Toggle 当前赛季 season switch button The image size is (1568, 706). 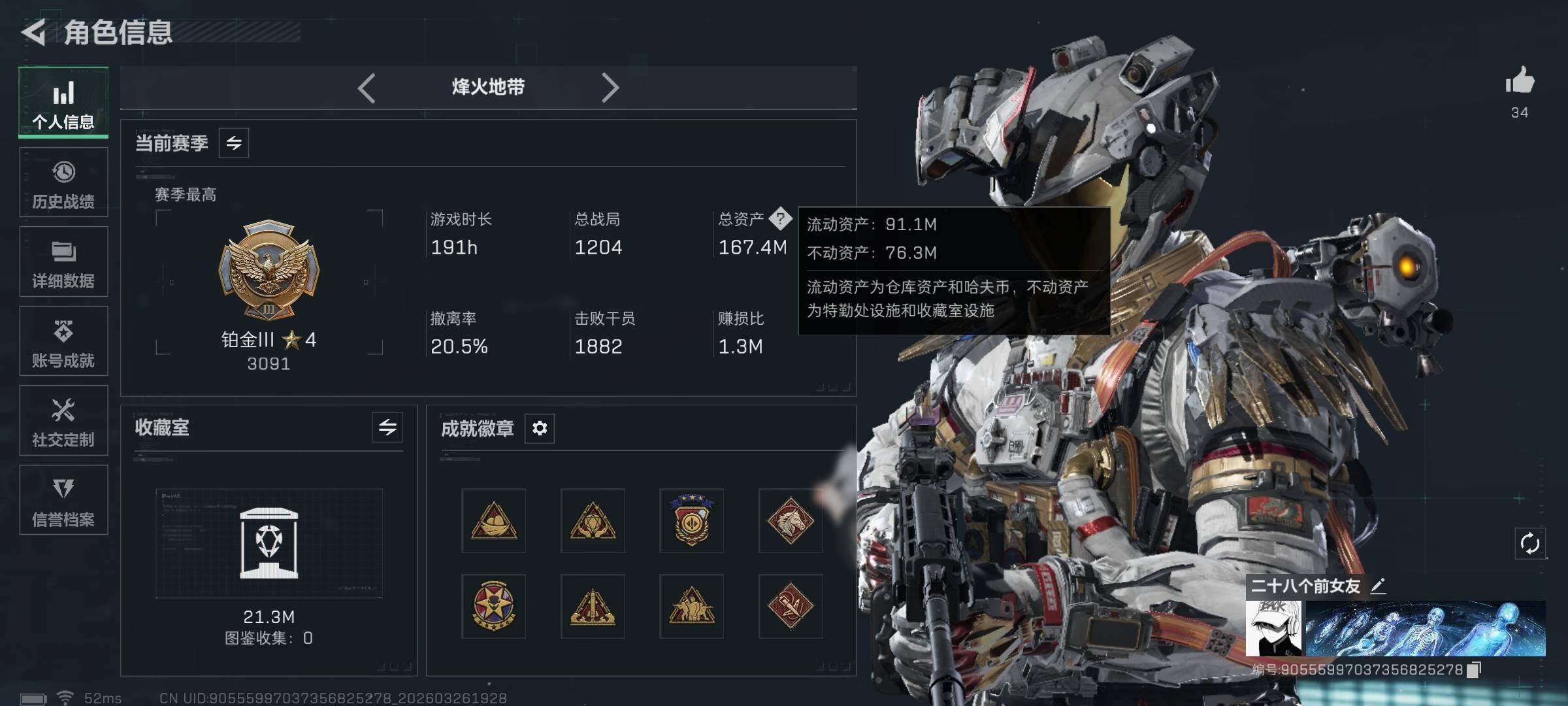234,143
